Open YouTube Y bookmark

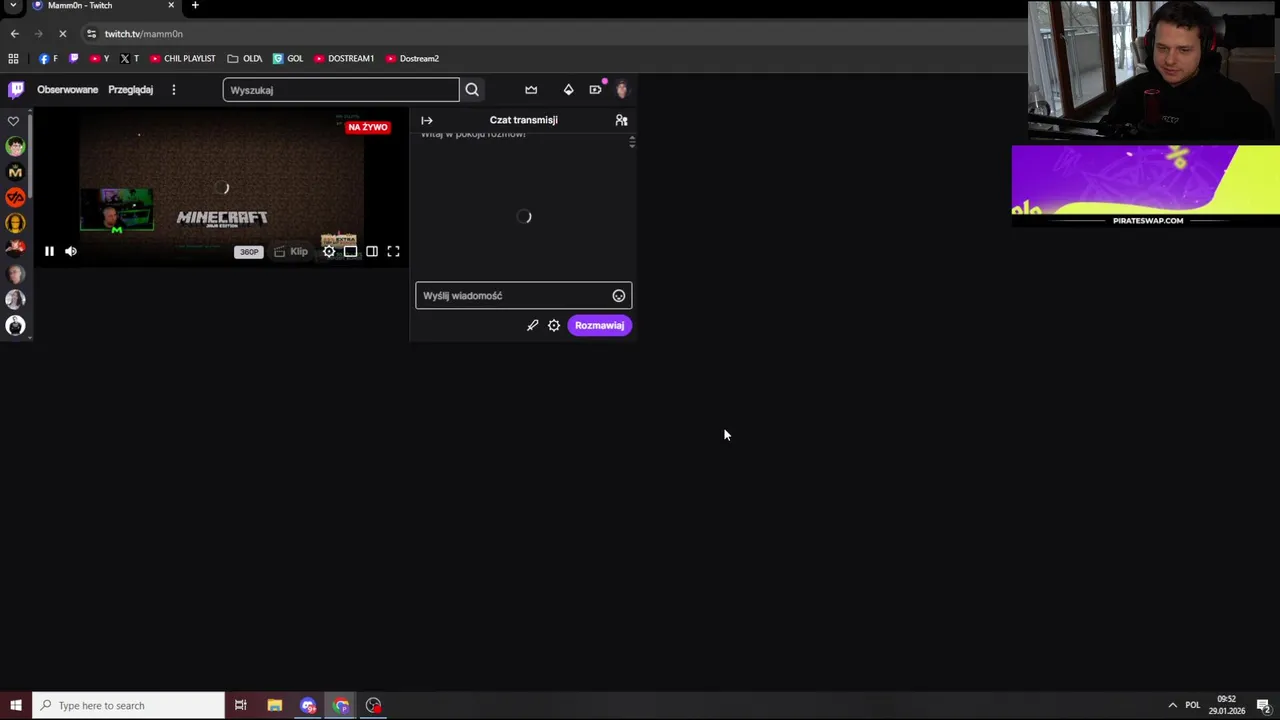[100, 59]
